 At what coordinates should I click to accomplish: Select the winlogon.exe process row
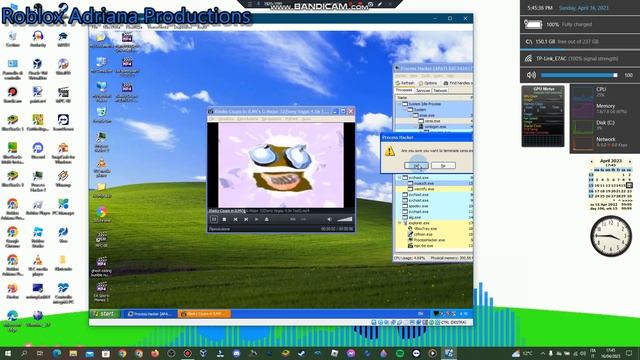[433, 127]
